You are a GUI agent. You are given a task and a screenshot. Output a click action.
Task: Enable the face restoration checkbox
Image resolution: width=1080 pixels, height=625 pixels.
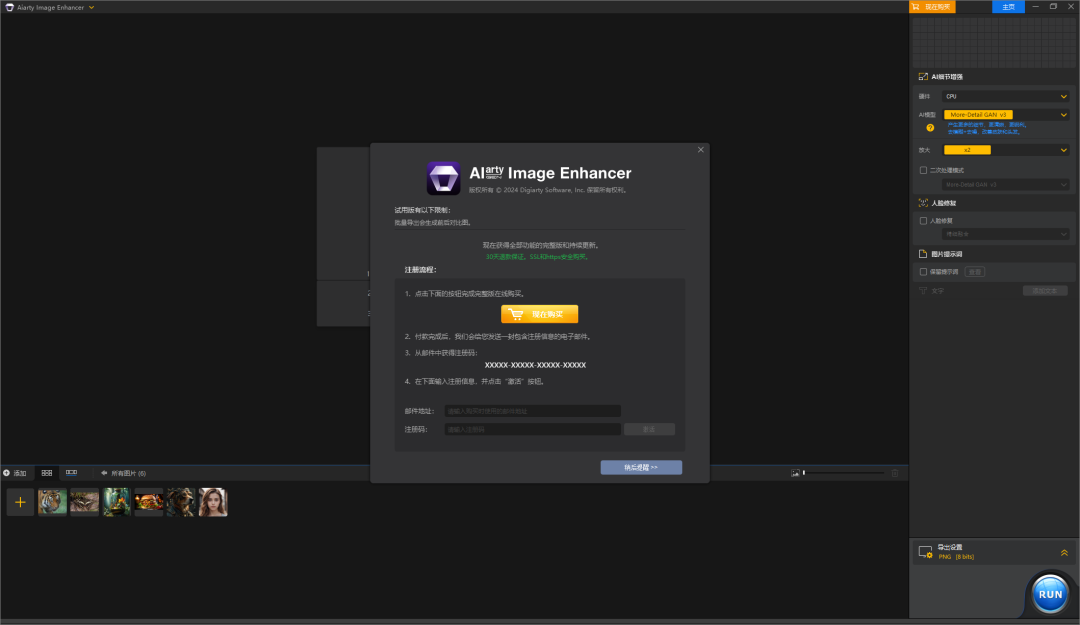(x=924, y=221)
